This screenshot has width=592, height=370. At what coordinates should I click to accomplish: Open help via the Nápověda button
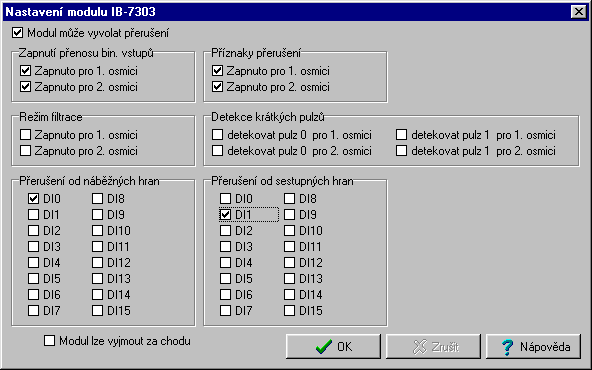533,346
